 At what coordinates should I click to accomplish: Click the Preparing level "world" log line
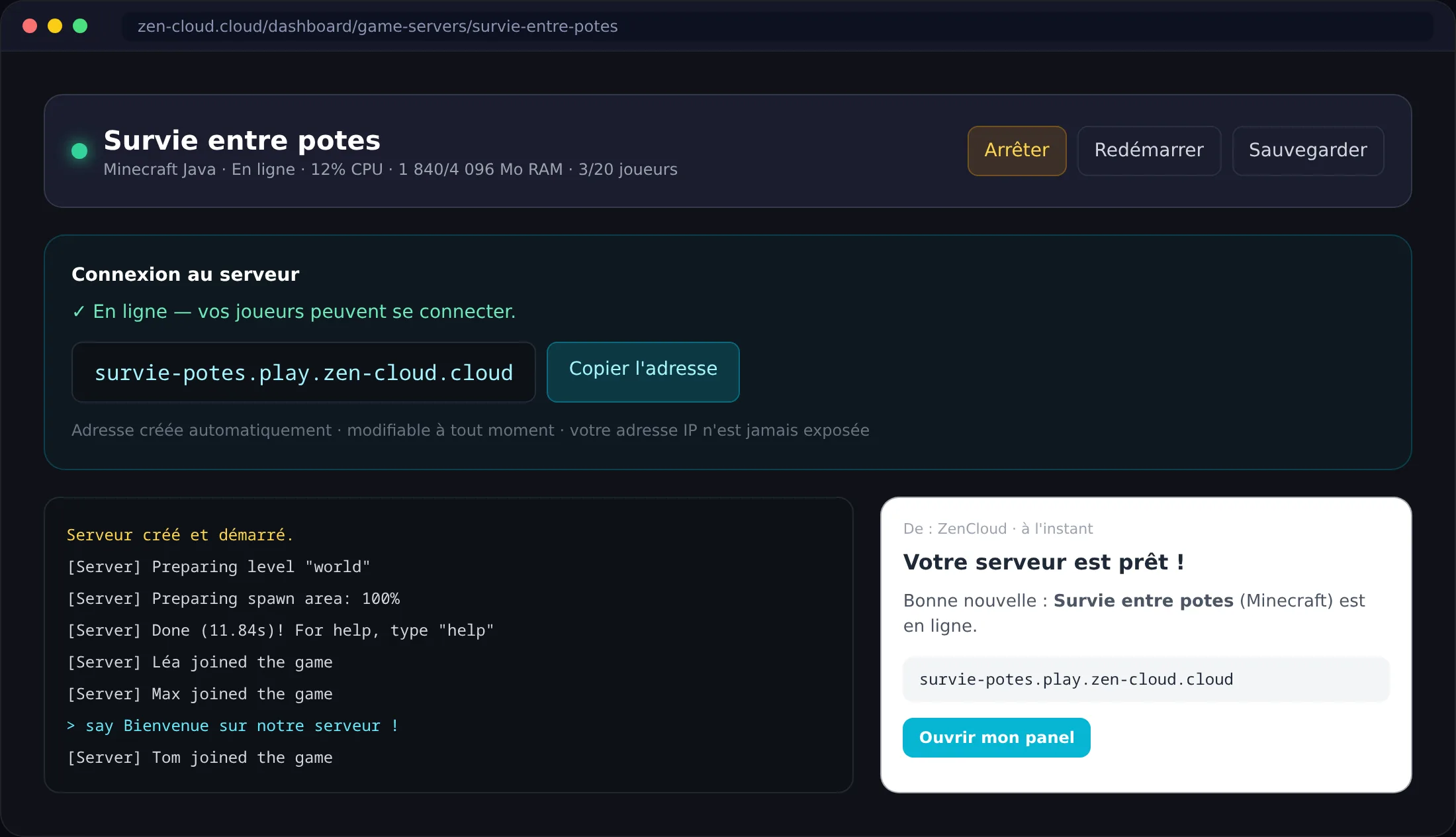(218, 567)
